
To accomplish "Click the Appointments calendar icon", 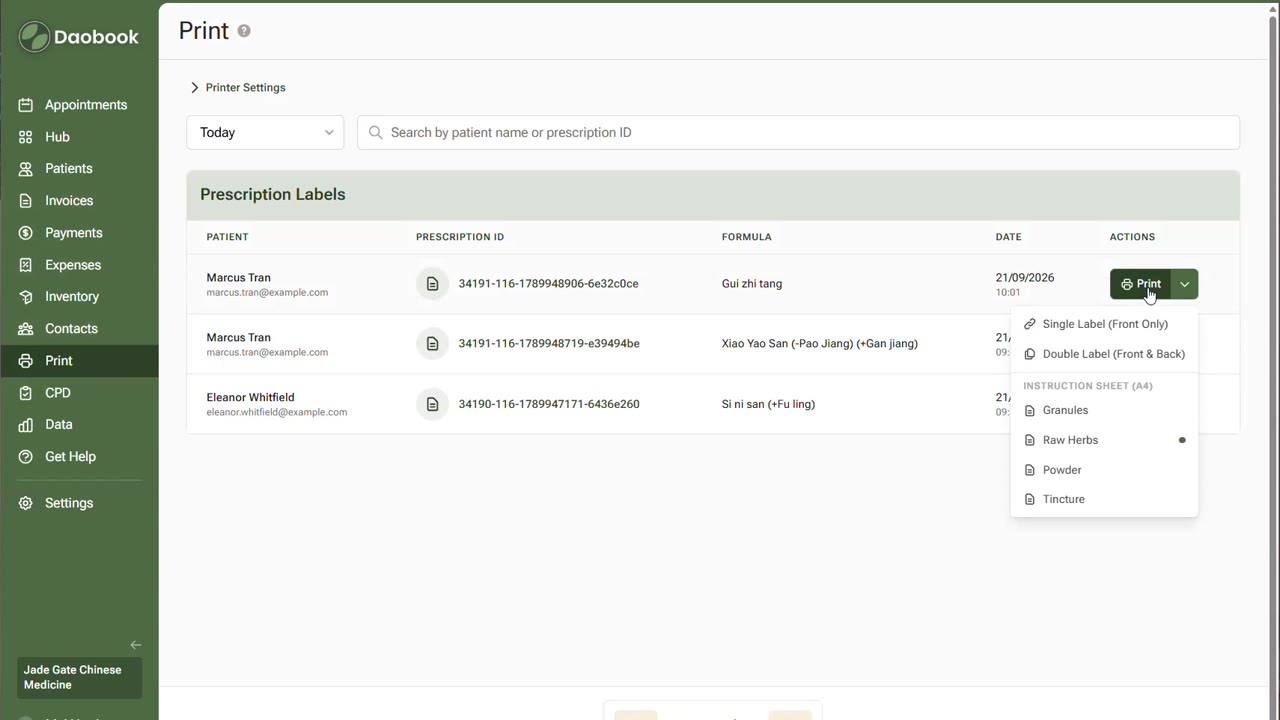I will (26, 105).
